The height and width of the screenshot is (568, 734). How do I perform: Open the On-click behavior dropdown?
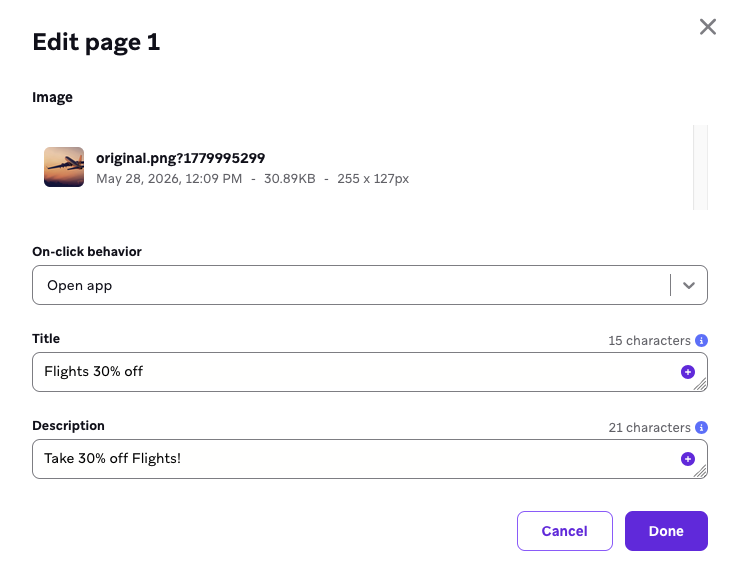tap(370, 285)
